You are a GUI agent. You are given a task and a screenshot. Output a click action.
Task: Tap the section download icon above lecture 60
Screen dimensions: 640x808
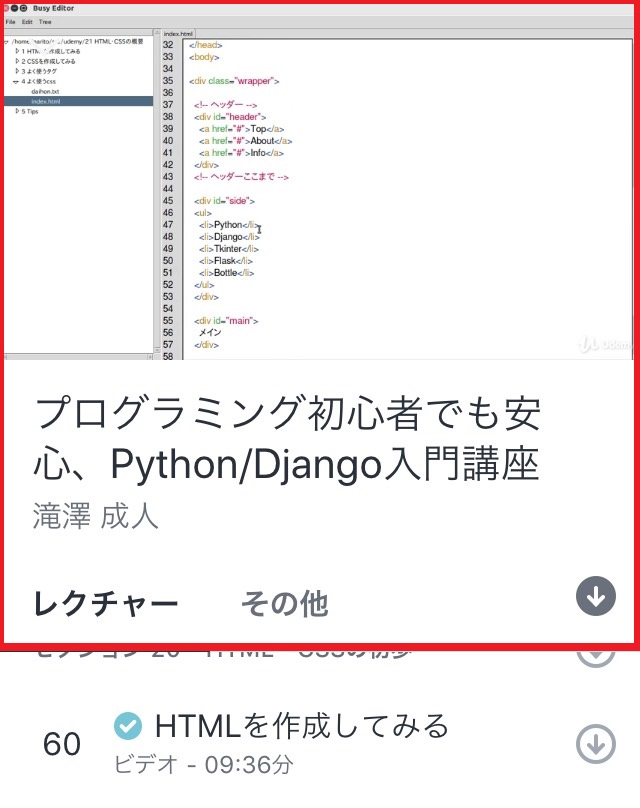point(595,654)
